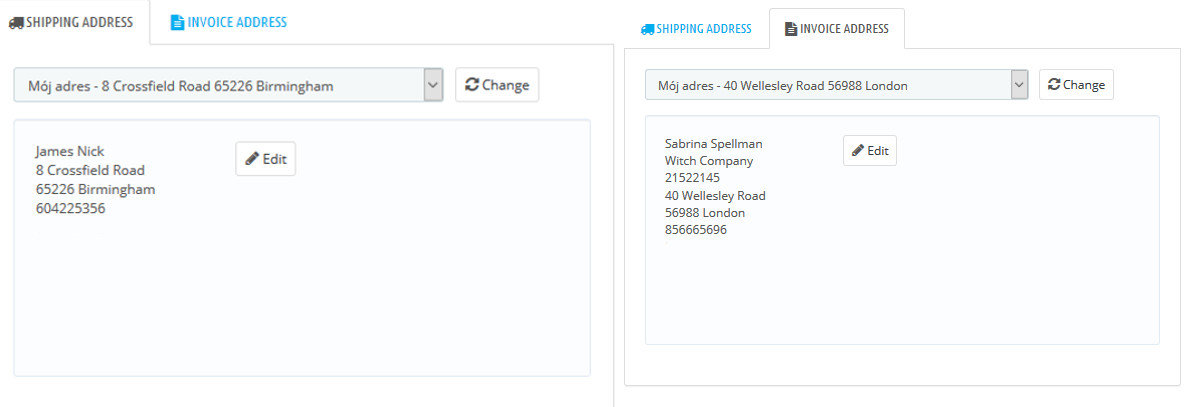
Task: Click the refresh icon beside the Birmingham address
Action: click(x=472, y=85)
